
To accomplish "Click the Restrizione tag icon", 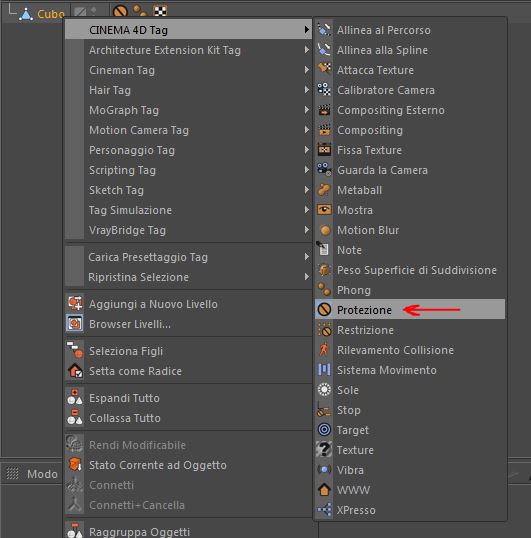I will coord(324,330).
